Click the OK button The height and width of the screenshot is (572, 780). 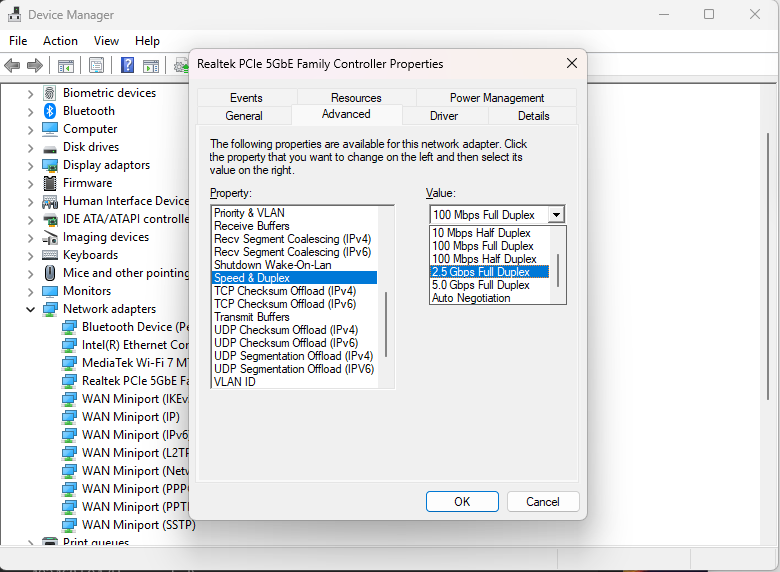[462, 501]
